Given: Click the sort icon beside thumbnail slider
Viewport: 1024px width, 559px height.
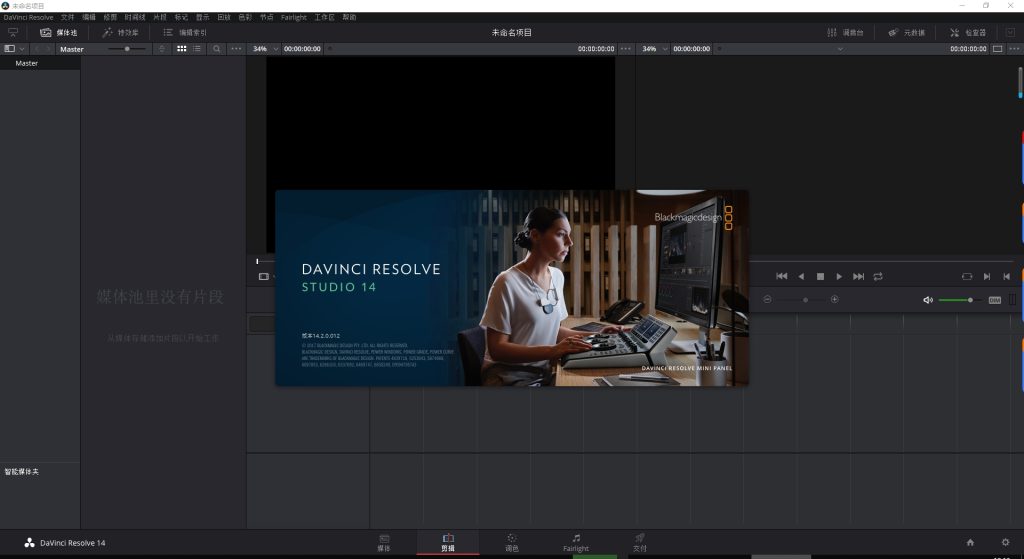Looking at the screenshot, I should click(162, 49).
